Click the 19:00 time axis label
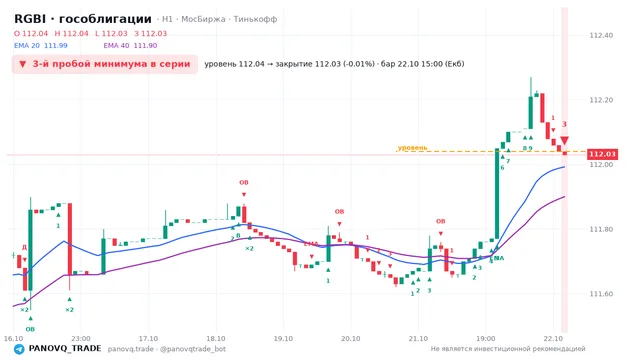 pyautogui.click(x=486, y=338)
